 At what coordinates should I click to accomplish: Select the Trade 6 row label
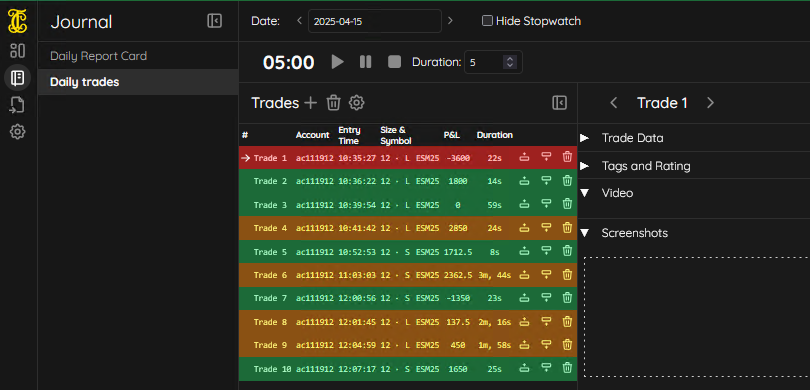coord(270,275)
